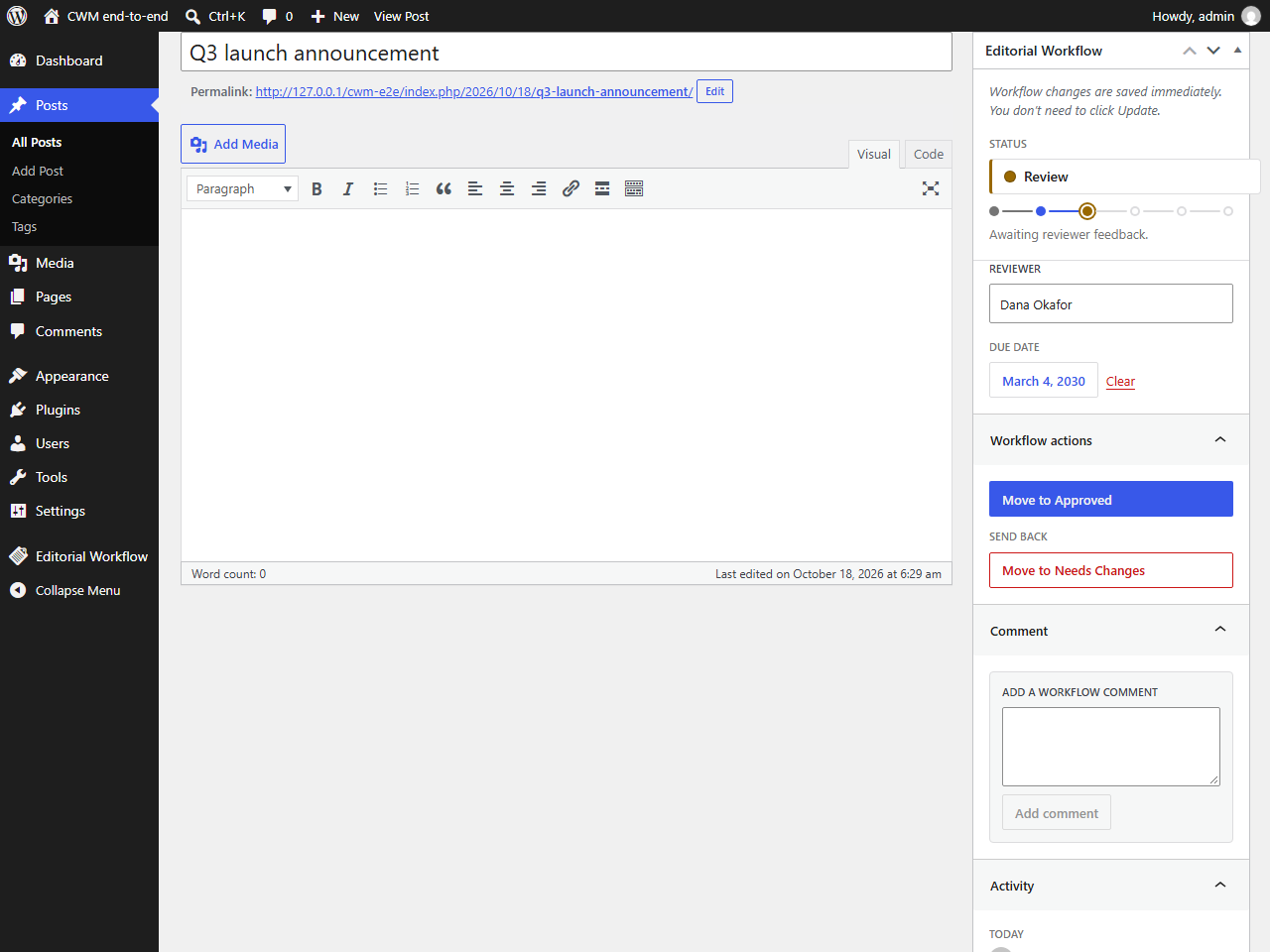Open Pages in sidebar
This screenshot has height=952, width=1270.
coord(79,297)
